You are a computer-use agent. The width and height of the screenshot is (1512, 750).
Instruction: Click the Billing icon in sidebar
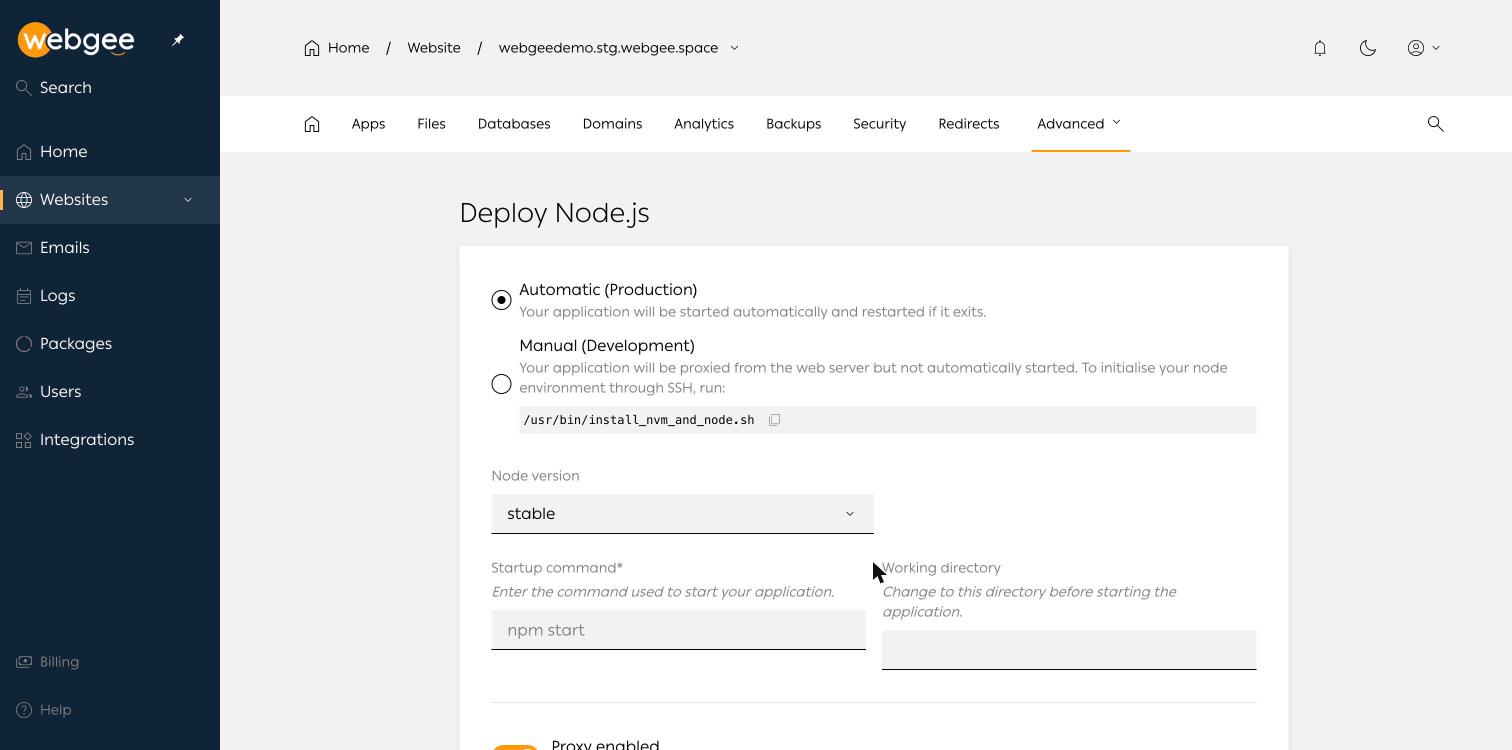24,662
